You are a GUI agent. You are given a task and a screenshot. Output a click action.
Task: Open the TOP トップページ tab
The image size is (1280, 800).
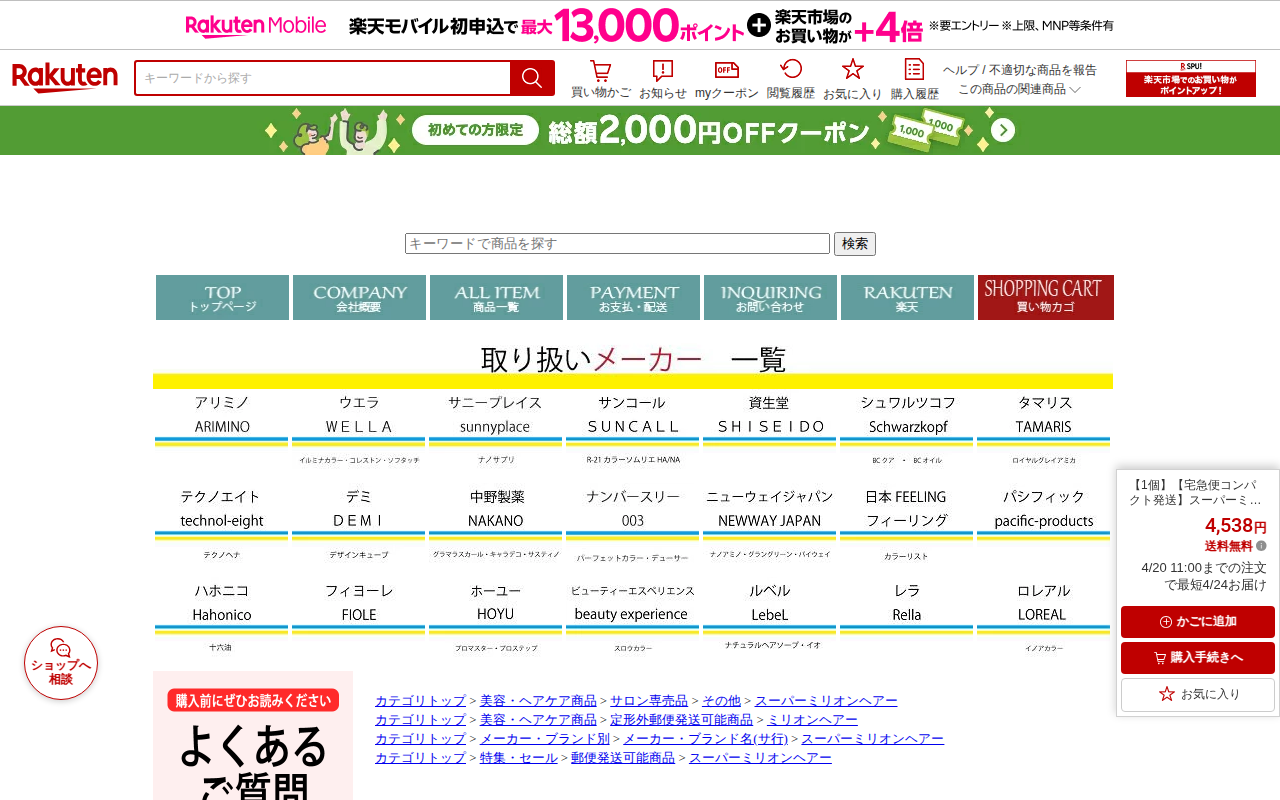point(222,298)
